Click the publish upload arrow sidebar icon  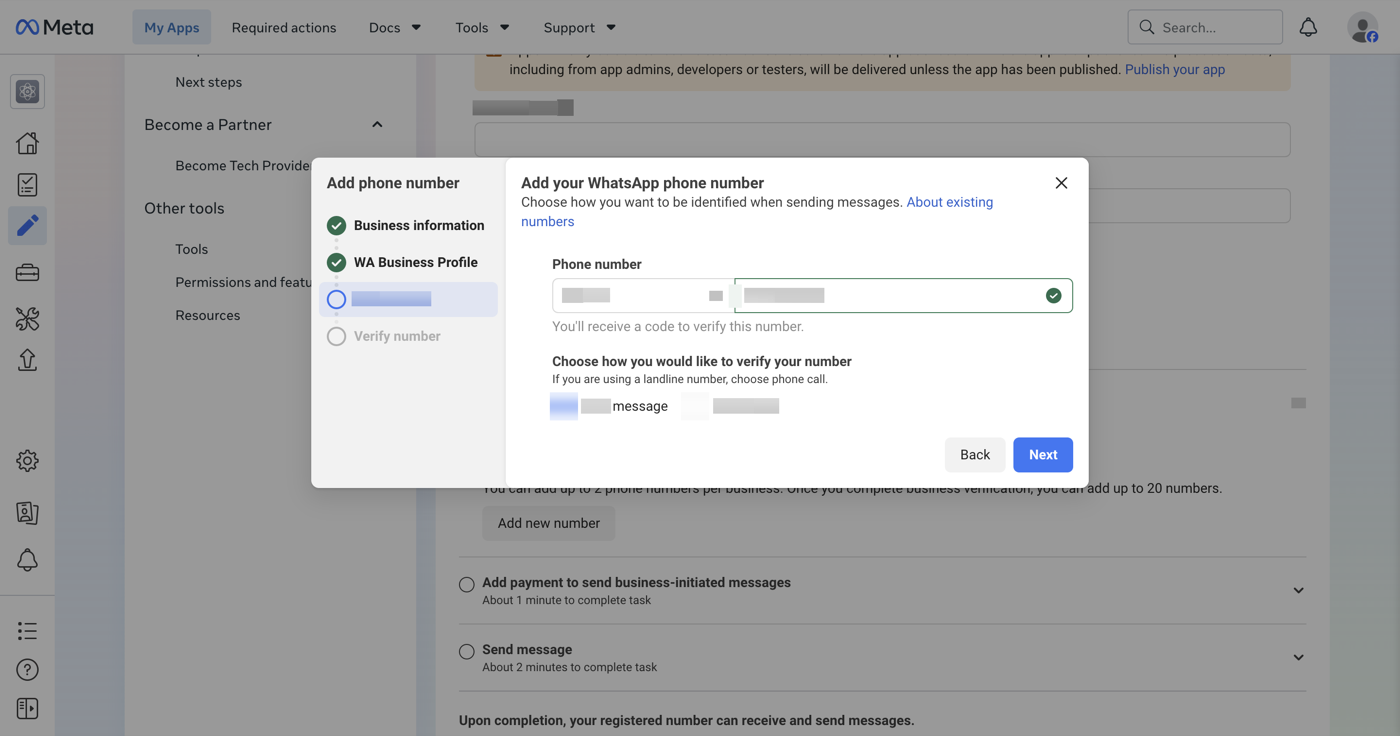point(27,360)
